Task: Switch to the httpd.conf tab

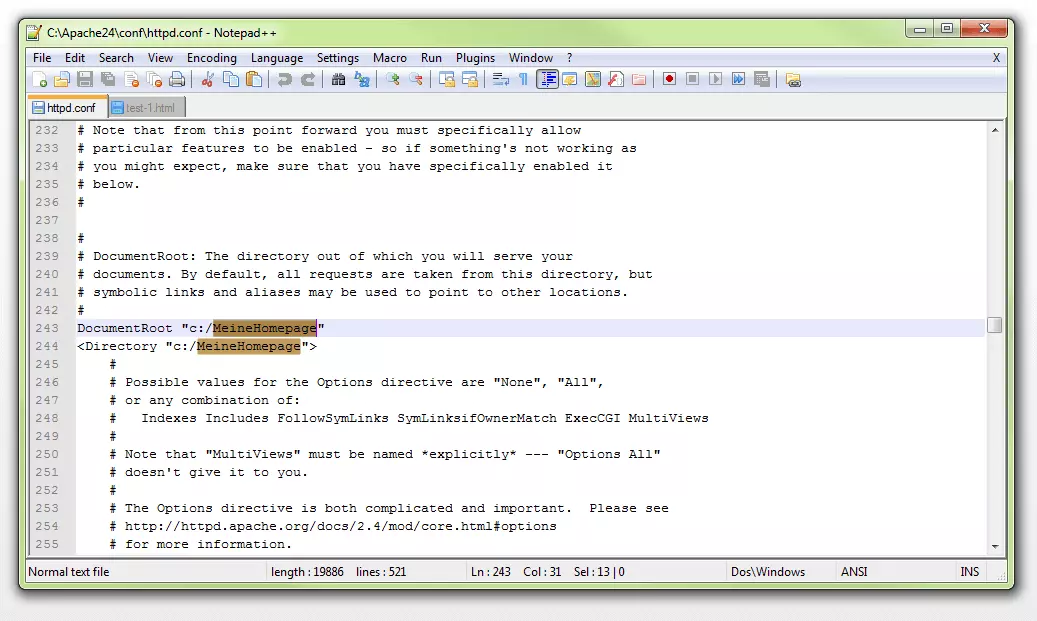Action: click(68, 107)
